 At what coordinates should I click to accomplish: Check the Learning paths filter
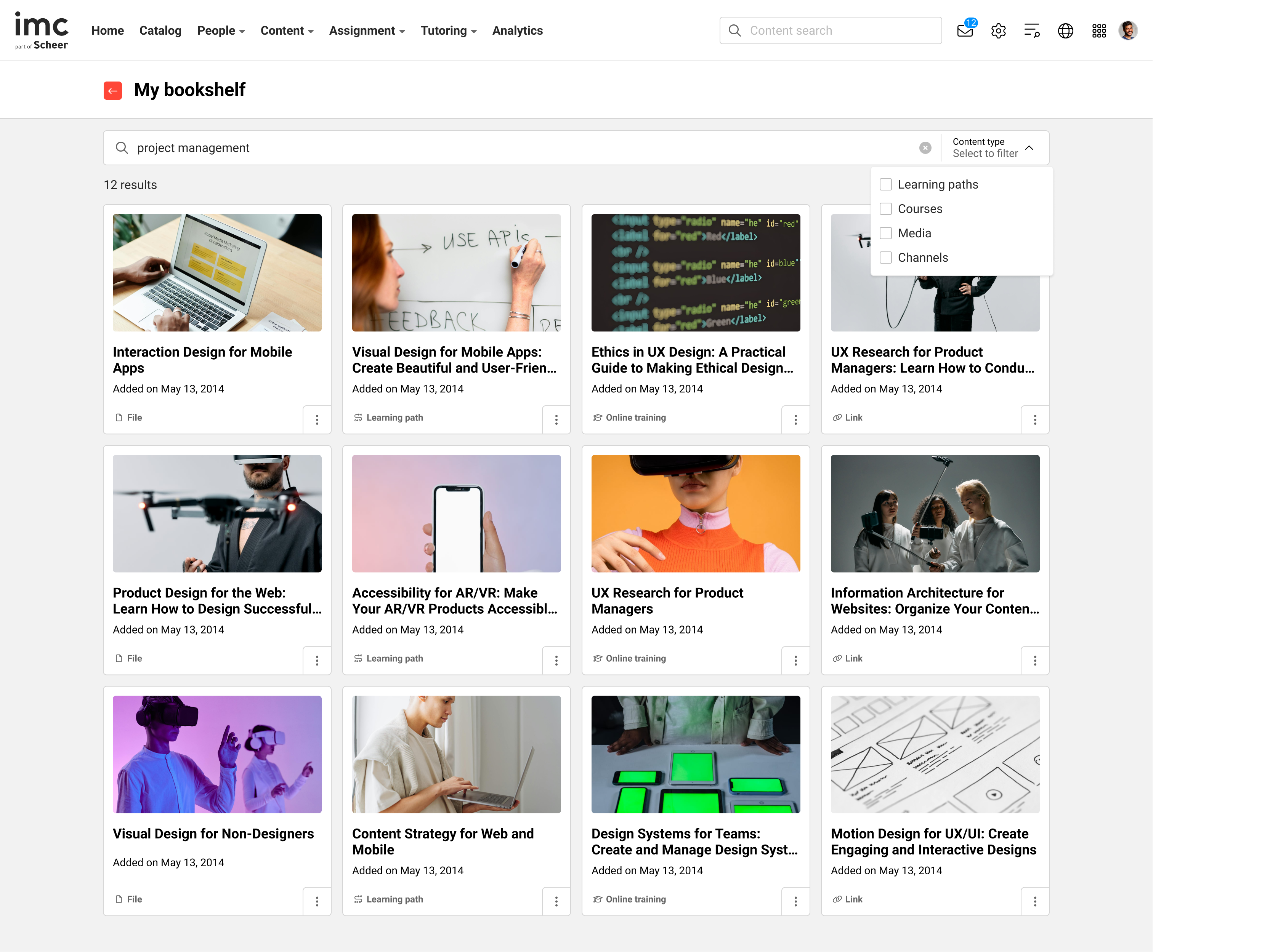pyautogui.click(x=886, y=184)
